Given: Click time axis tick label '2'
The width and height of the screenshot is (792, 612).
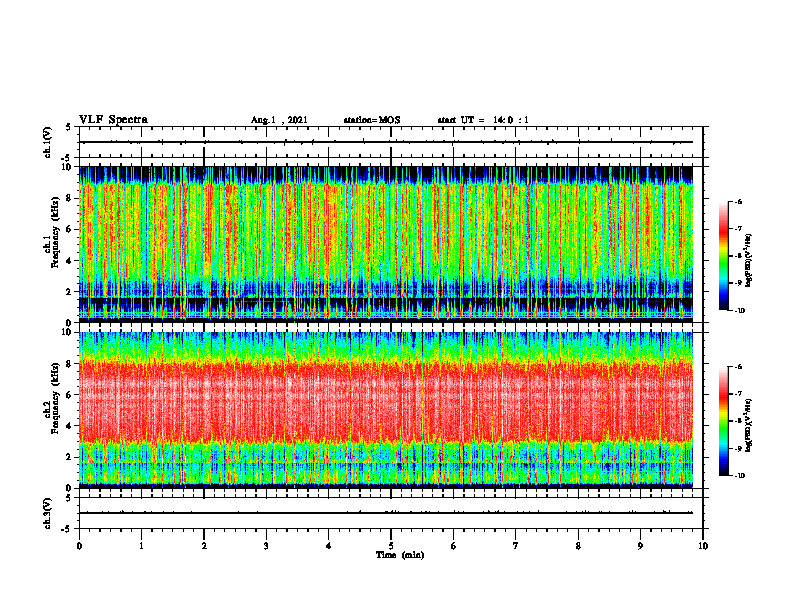Looking at the screenshot, I should tap(204, 546).
